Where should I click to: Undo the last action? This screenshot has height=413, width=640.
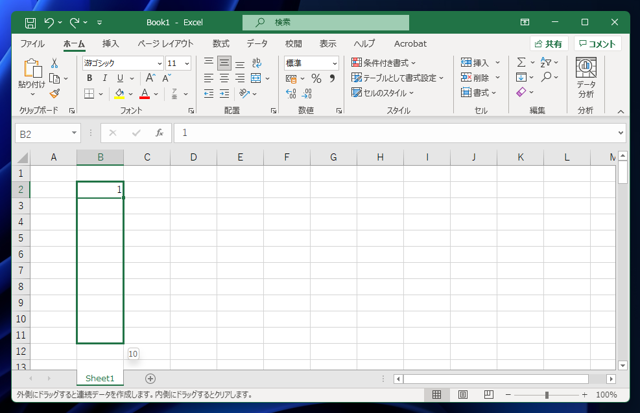[49, 22]
